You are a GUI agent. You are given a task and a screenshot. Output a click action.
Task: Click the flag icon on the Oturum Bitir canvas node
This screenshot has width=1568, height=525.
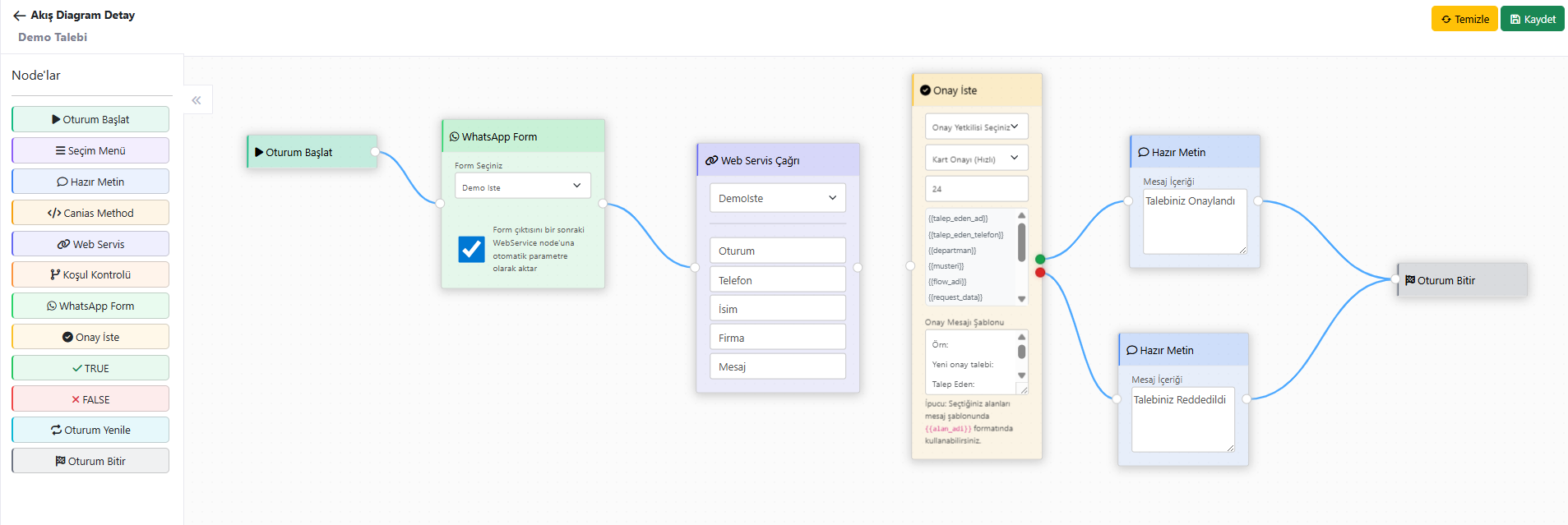pyautogui.click(x=1409, y=281)
